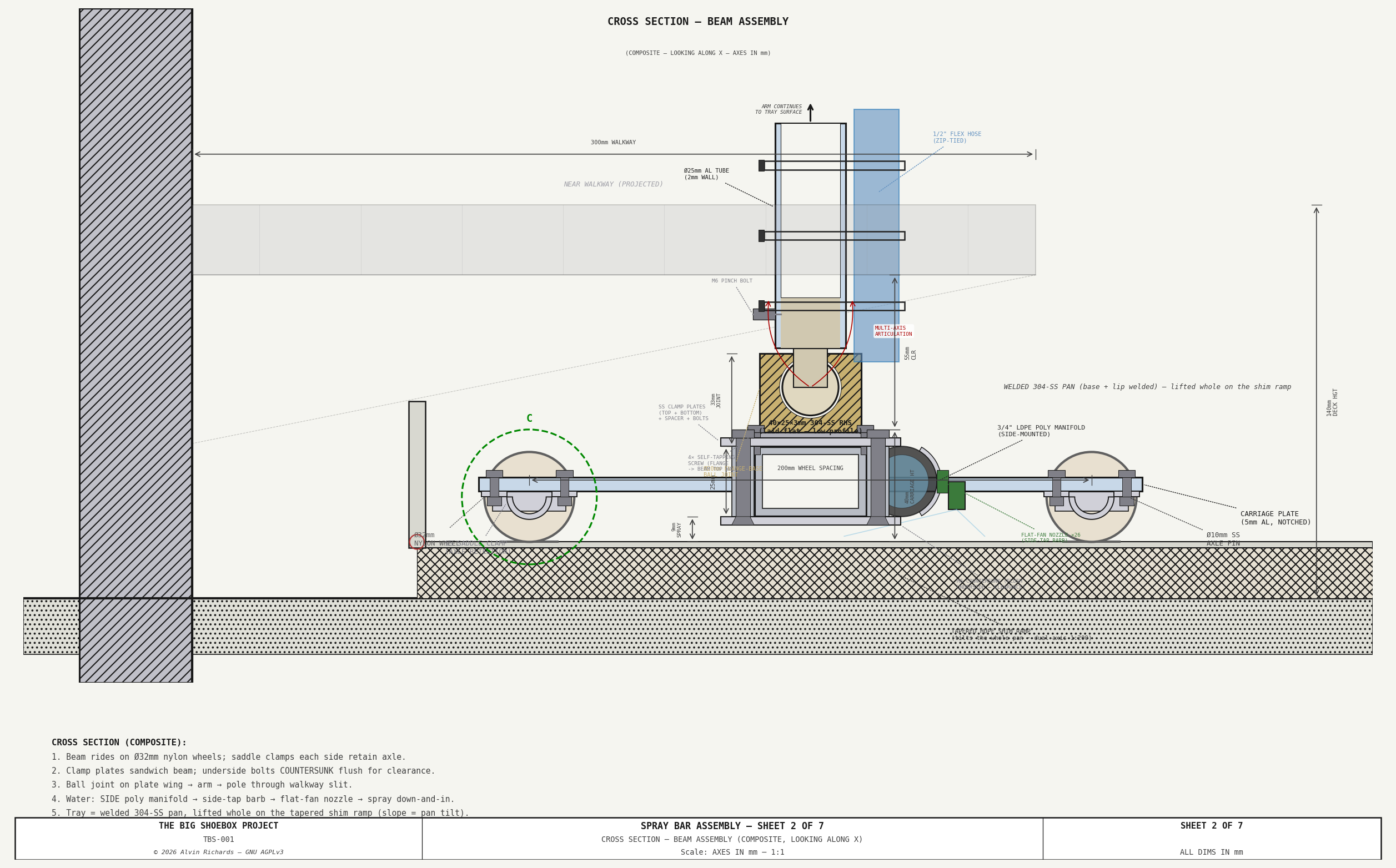Click the 'TBS-001' drawing number
1396x868 pixels.
[x=218, y=839]
